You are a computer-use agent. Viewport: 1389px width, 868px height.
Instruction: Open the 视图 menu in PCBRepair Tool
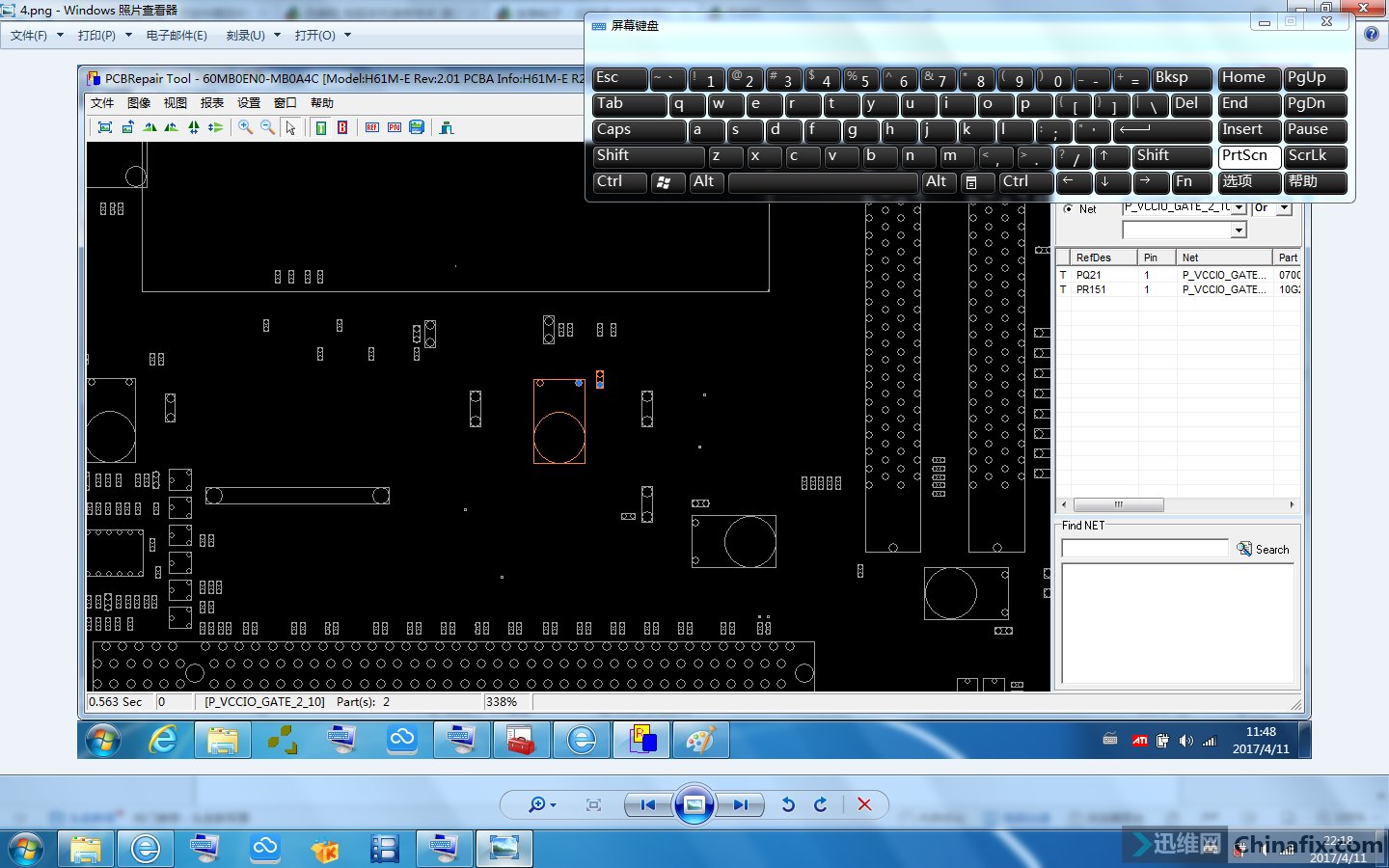[176, 103]
